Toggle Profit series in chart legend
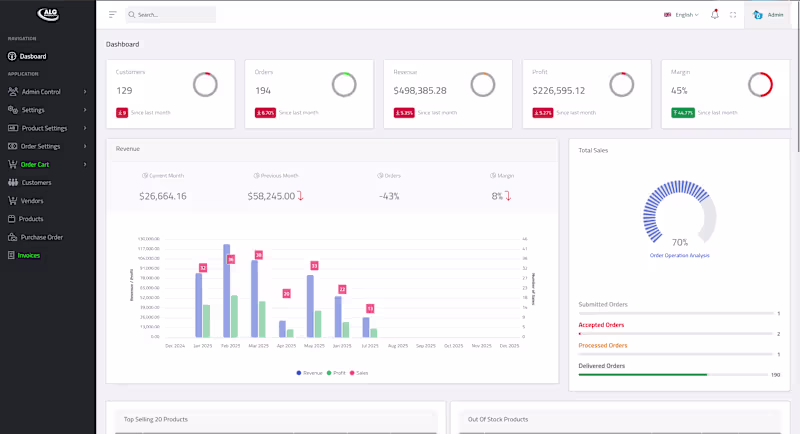Screen dimensions: 800x434 point(336,373)
